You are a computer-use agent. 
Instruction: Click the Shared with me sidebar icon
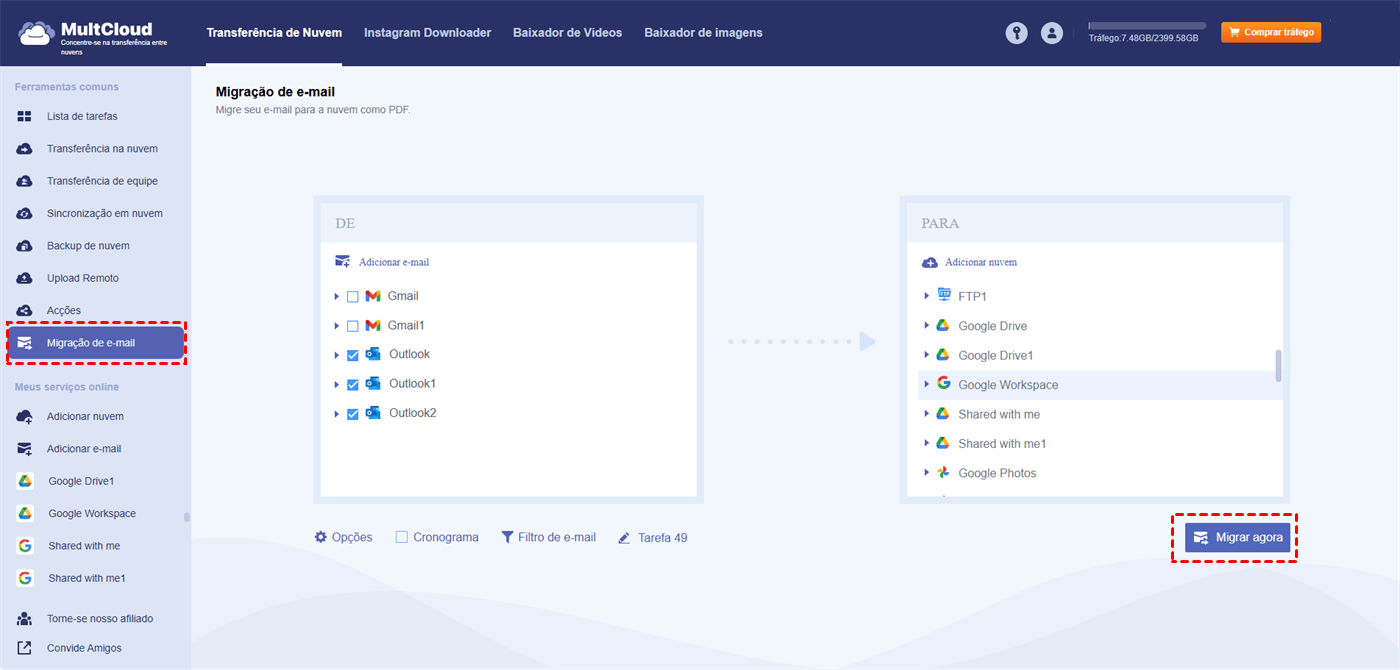25,546
